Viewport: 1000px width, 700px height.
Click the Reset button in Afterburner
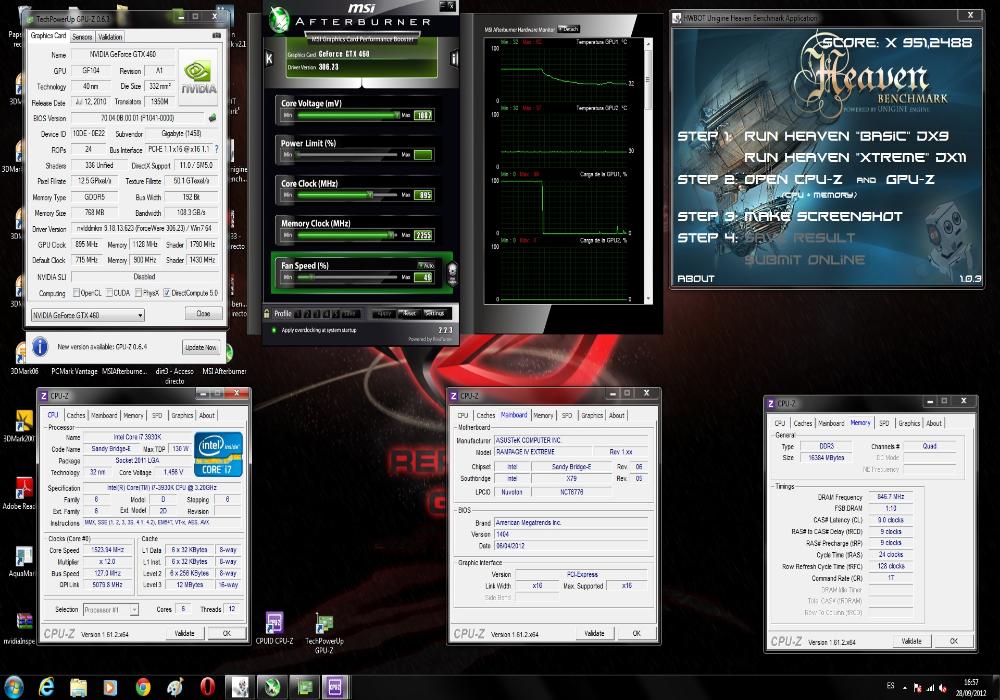tap(407, 313)
